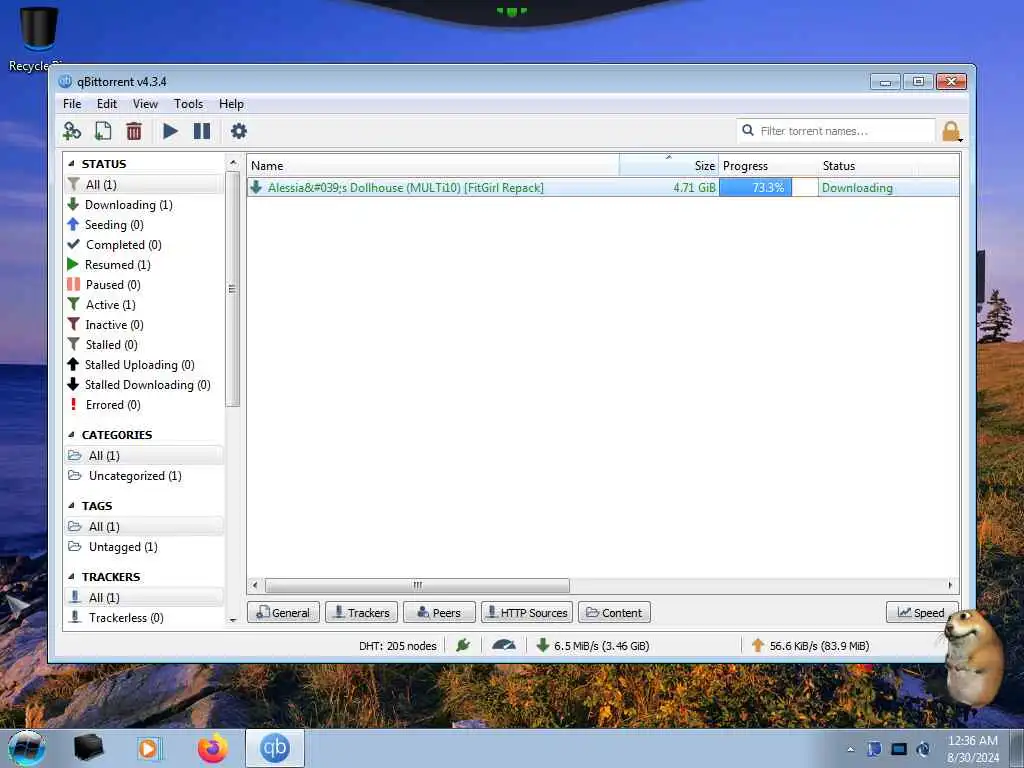Open Firefox from the taskbar
This screenshot has width=1024, height=768.
click(213, 748)
